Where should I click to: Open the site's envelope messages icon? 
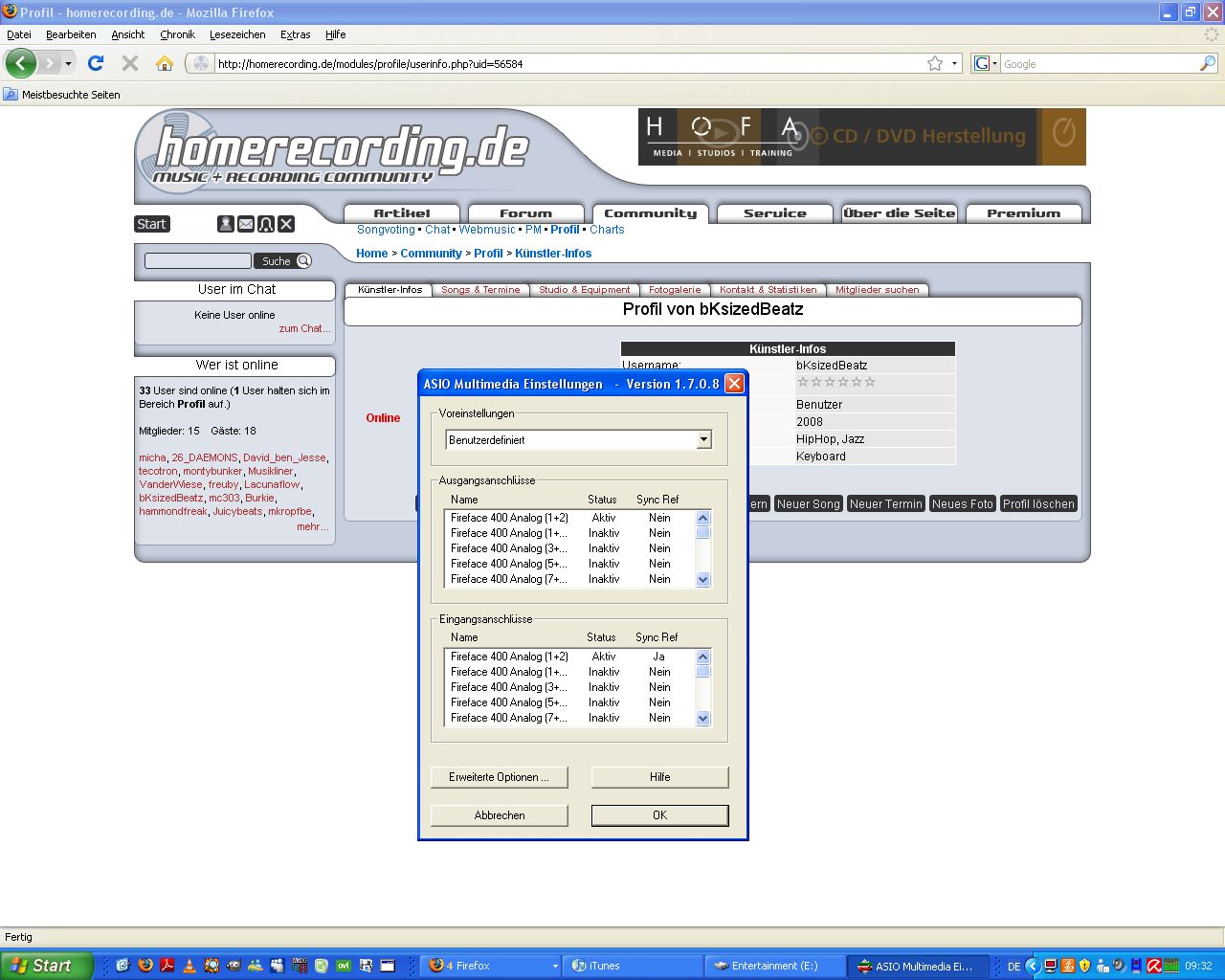tap(246, 224)
